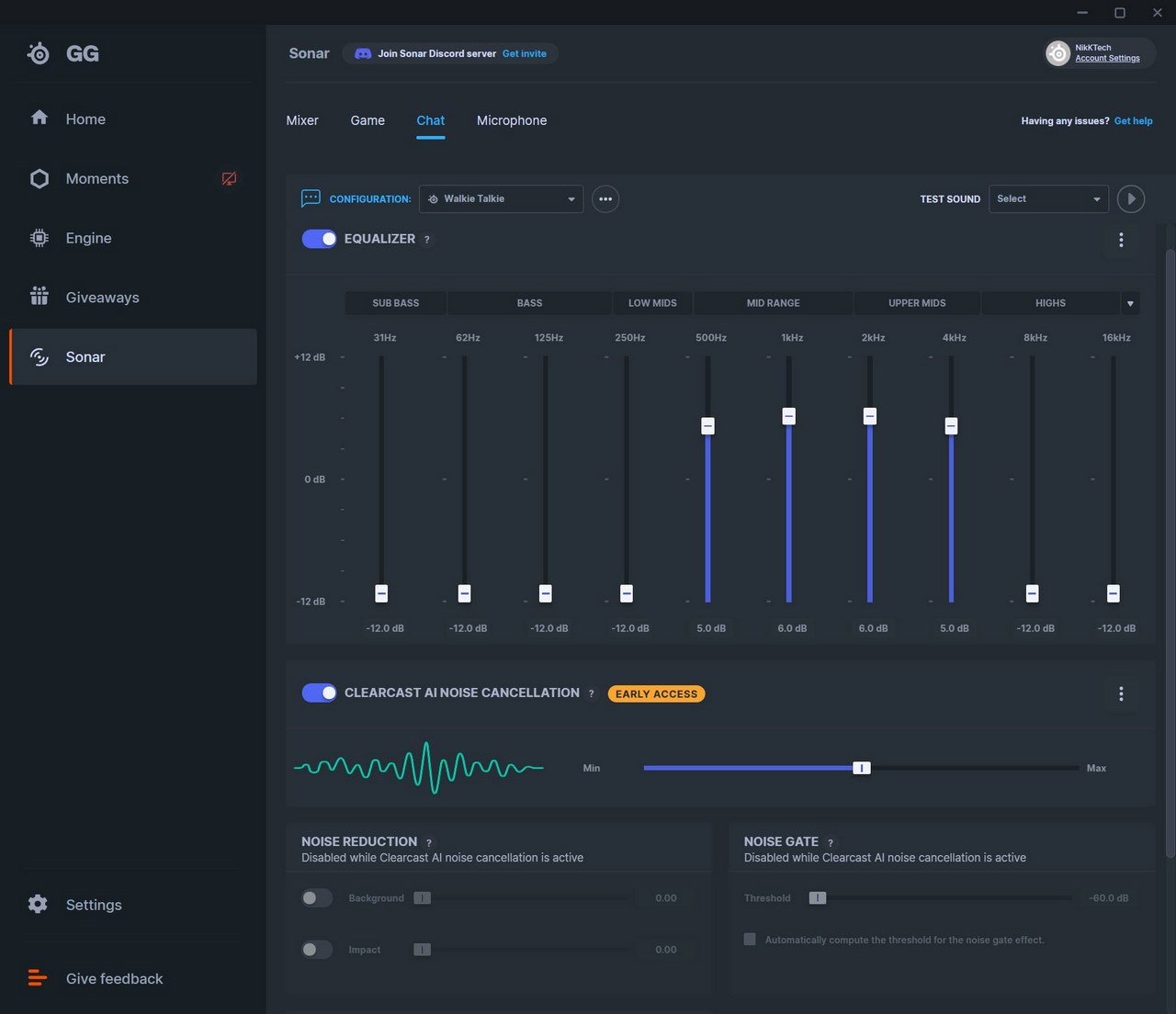Toggle the Impact noise reduction switch
1176x1014 pixels.
[x=317, y=949]
